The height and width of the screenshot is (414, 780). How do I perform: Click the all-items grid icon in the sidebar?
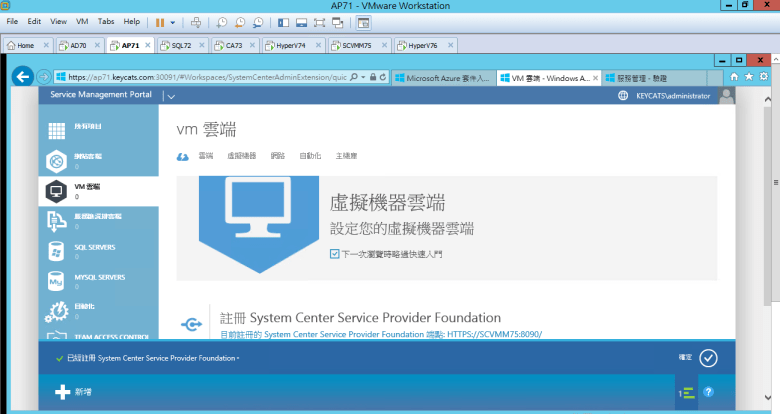(x=57, y=128)
